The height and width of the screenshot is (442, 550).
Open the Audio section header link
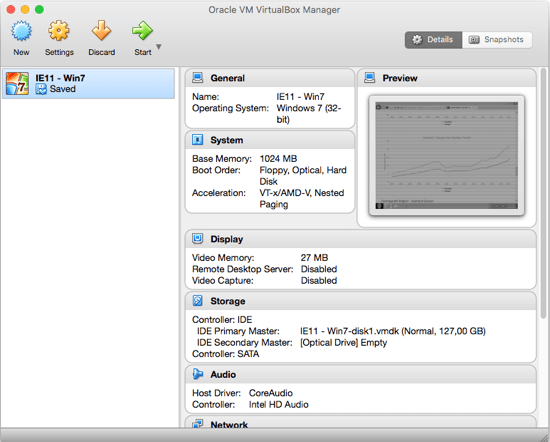coord(223,375)
